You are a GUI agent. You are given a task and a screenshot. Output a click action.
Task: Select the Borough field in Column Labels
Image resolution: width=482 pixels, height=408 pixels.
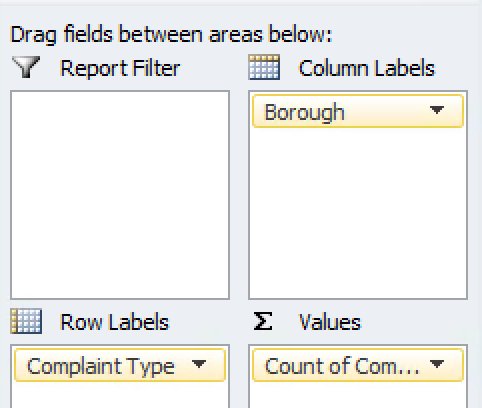pos(358,111)
